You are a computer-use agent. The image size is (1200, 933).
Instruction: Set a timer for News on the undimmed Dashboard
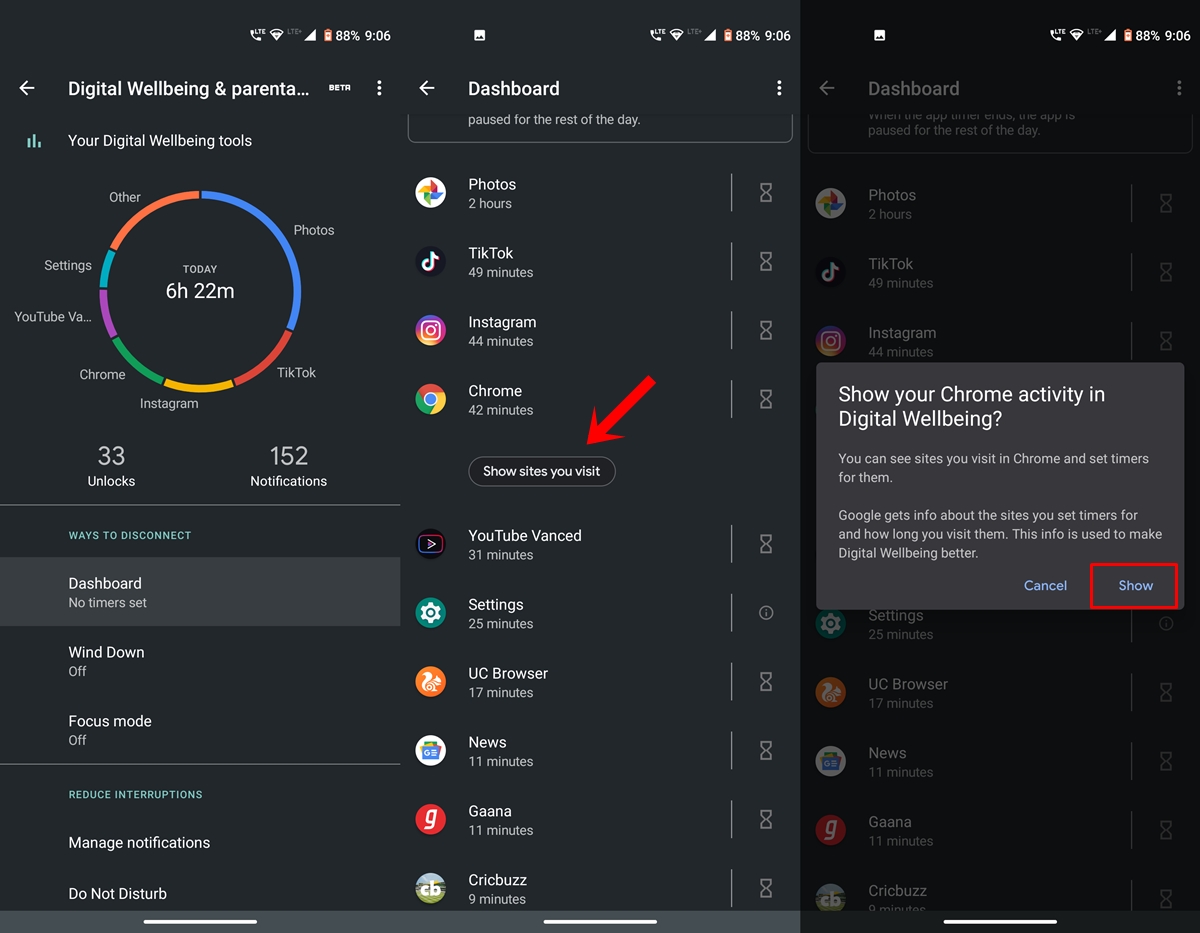coord(766,751)
